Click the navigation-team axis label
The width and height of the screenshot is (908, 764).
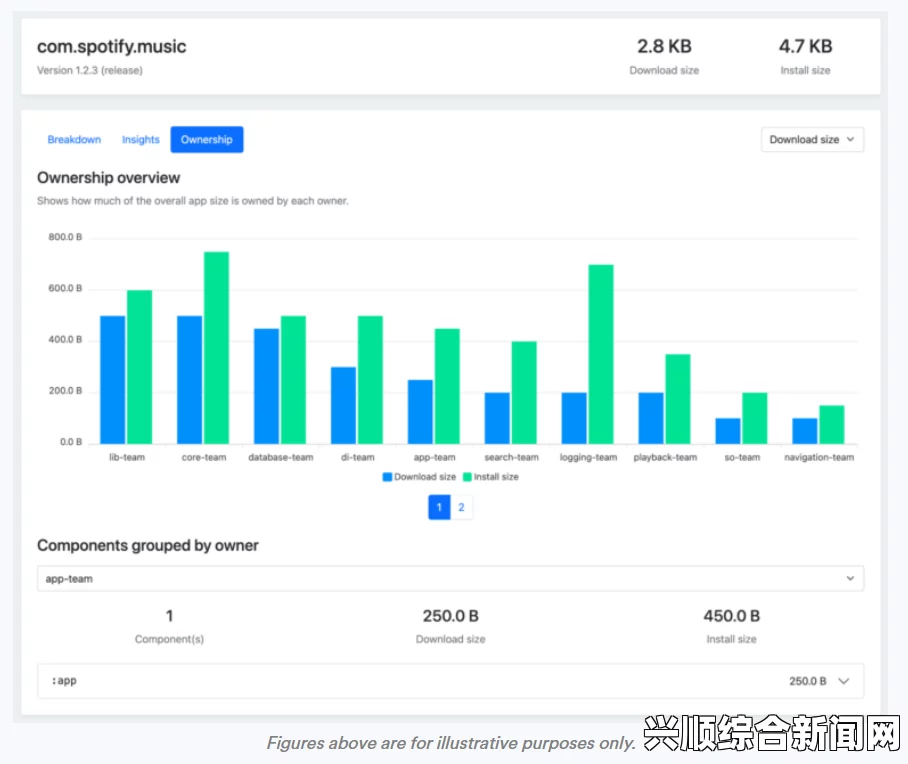pyautogui.click(x=819, y=458)
